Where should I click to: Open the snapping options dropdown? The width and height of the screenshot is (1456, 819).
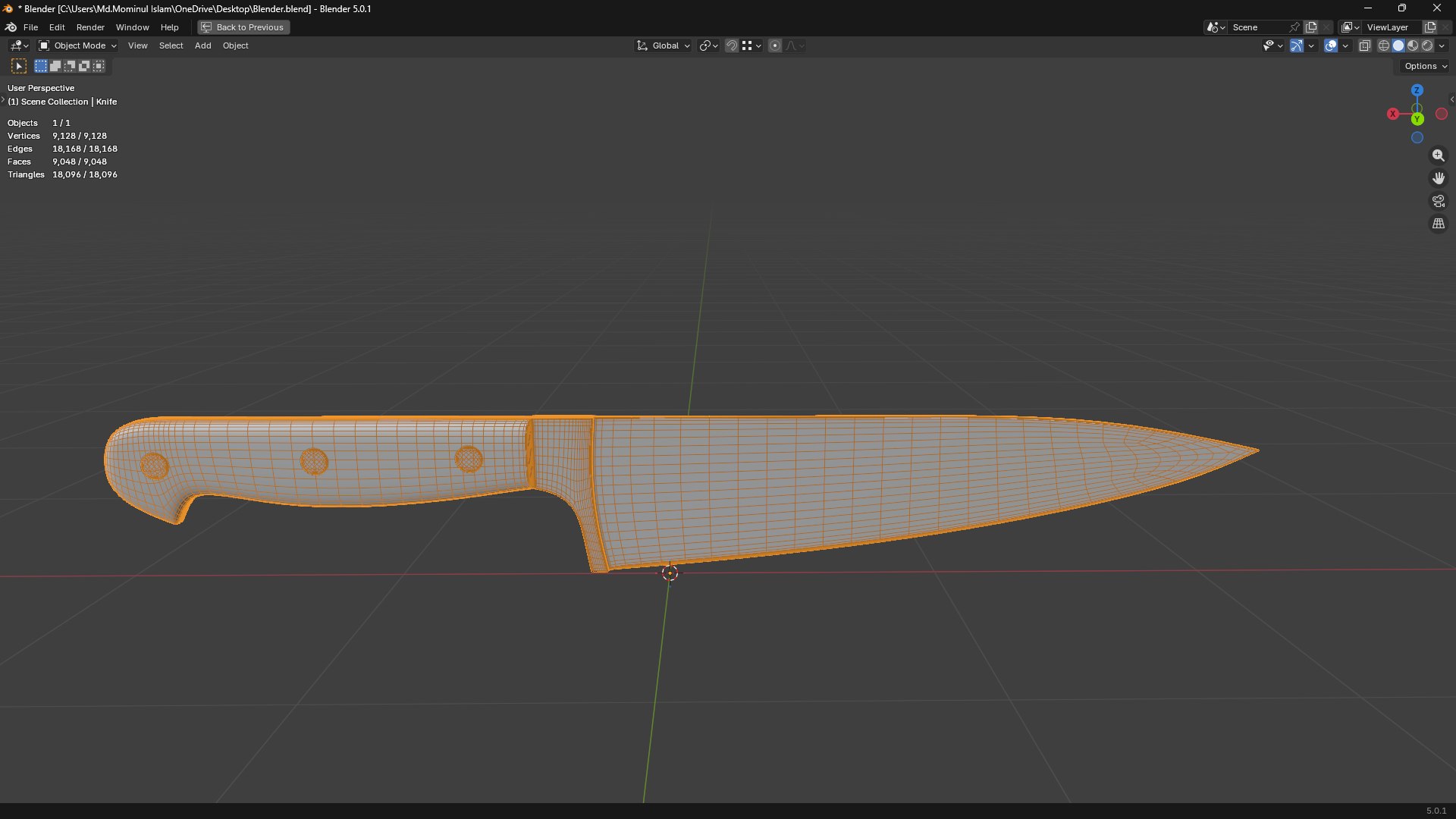752,45
